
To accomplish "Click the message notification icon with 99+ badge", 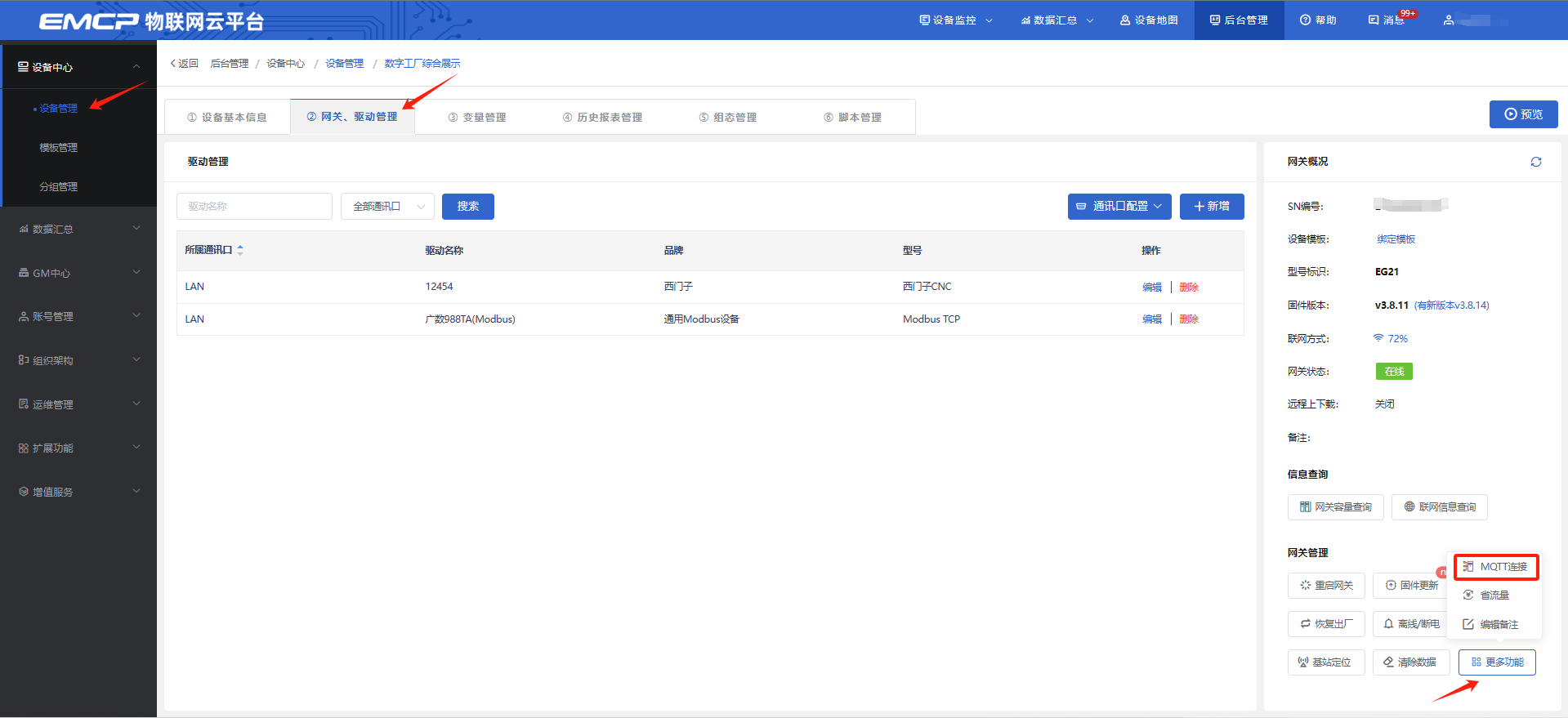I will [1386, 20].
